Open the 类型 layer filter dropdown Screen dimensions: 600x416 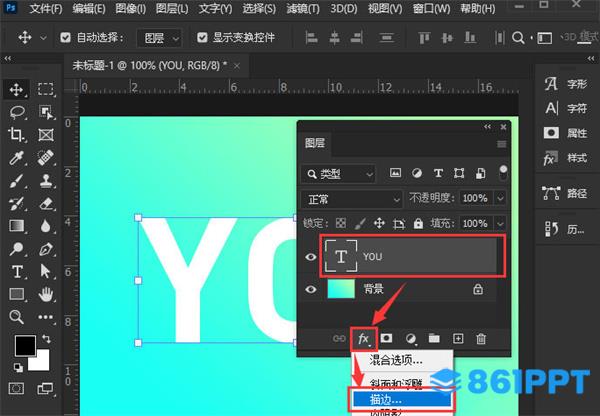tap(339, 174)
